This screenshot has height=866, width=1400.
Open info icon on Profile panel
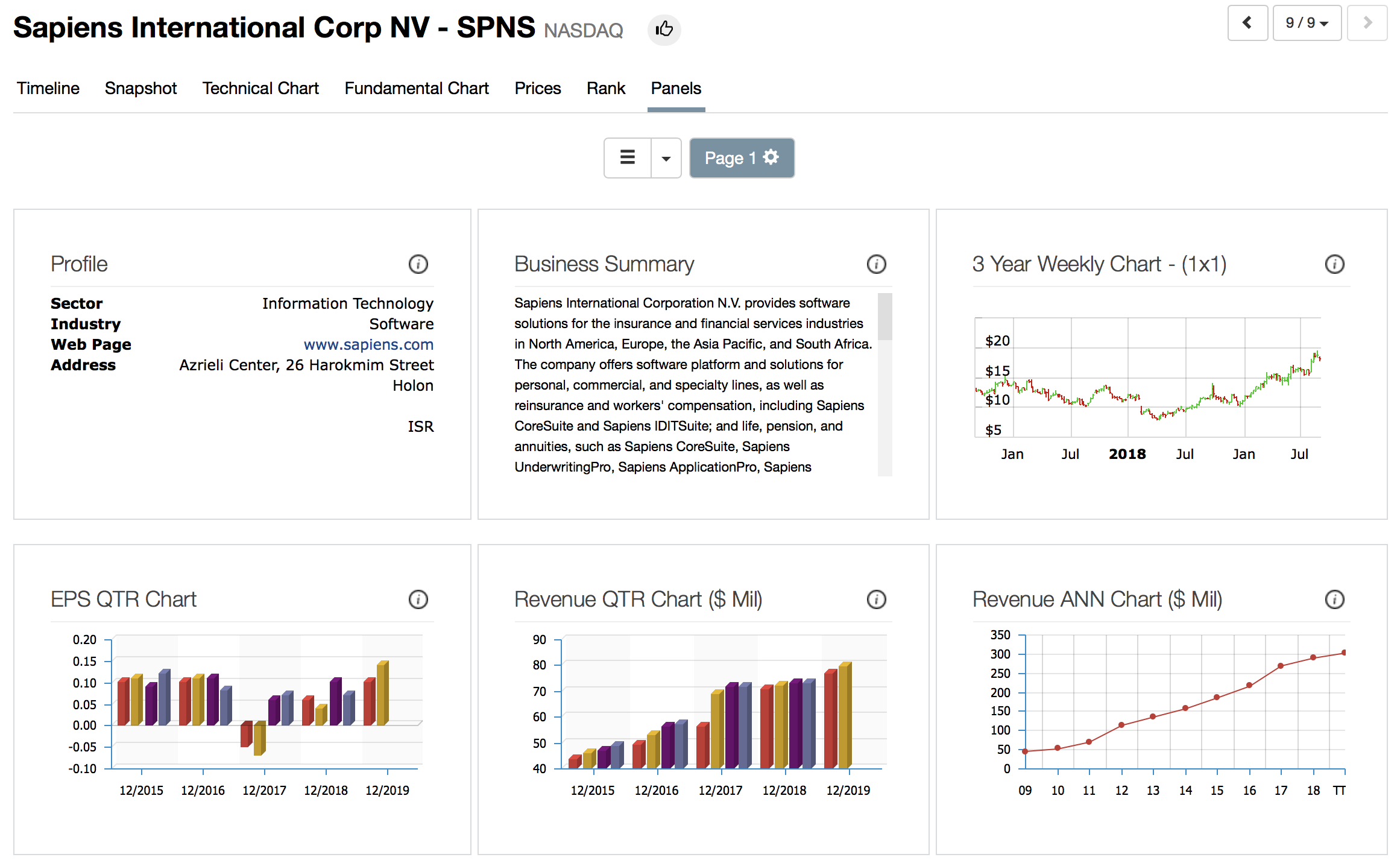[x=418, y=264]
